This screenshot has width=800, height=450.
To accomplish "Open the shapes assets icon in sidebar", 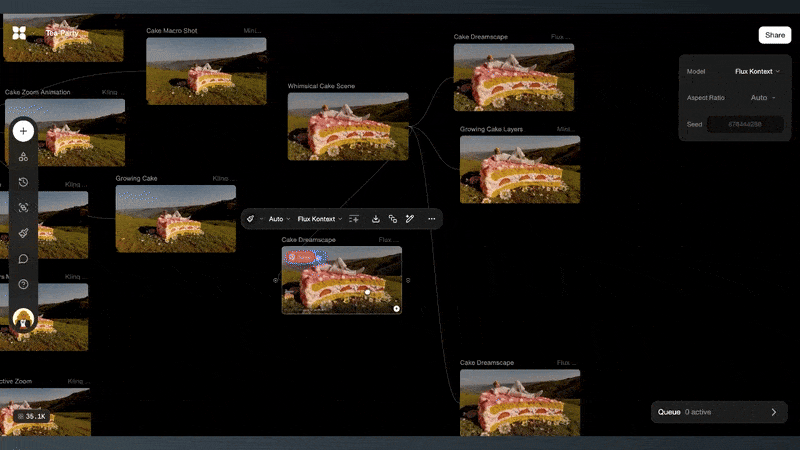I will tap(23, 157).
